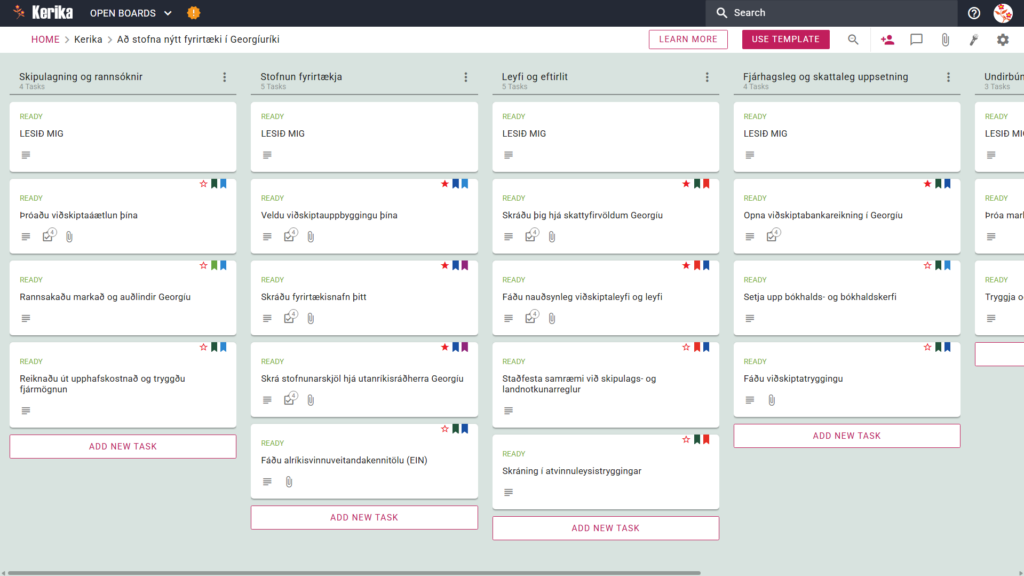This screenshot has height=576, width=1024.
Task: Open board search magnifier icon
Action: [853, 40]
